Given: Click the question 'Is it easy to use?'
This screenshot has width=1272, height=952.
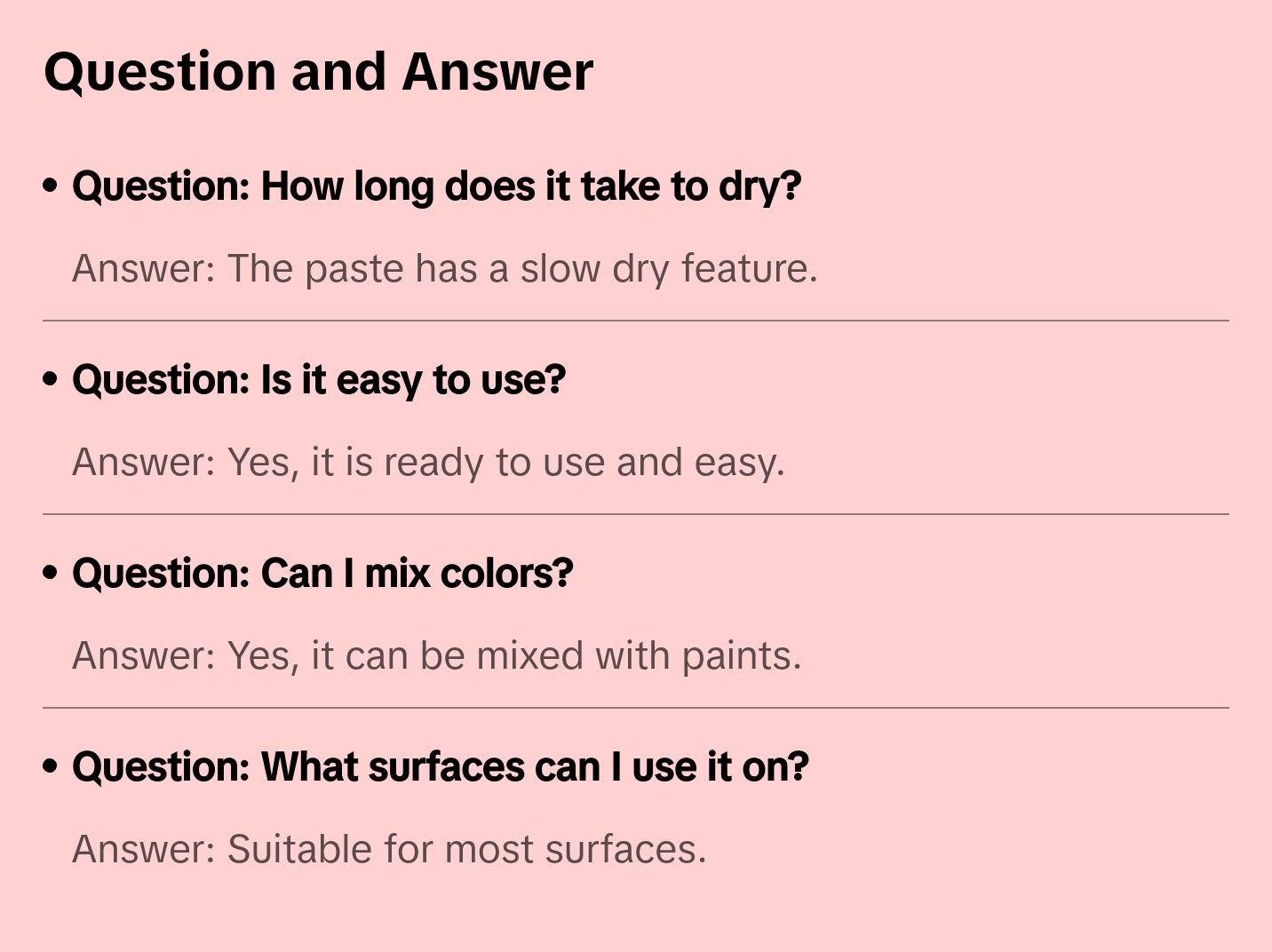Looking at the screenshot, I should click(x=318, y=380).
